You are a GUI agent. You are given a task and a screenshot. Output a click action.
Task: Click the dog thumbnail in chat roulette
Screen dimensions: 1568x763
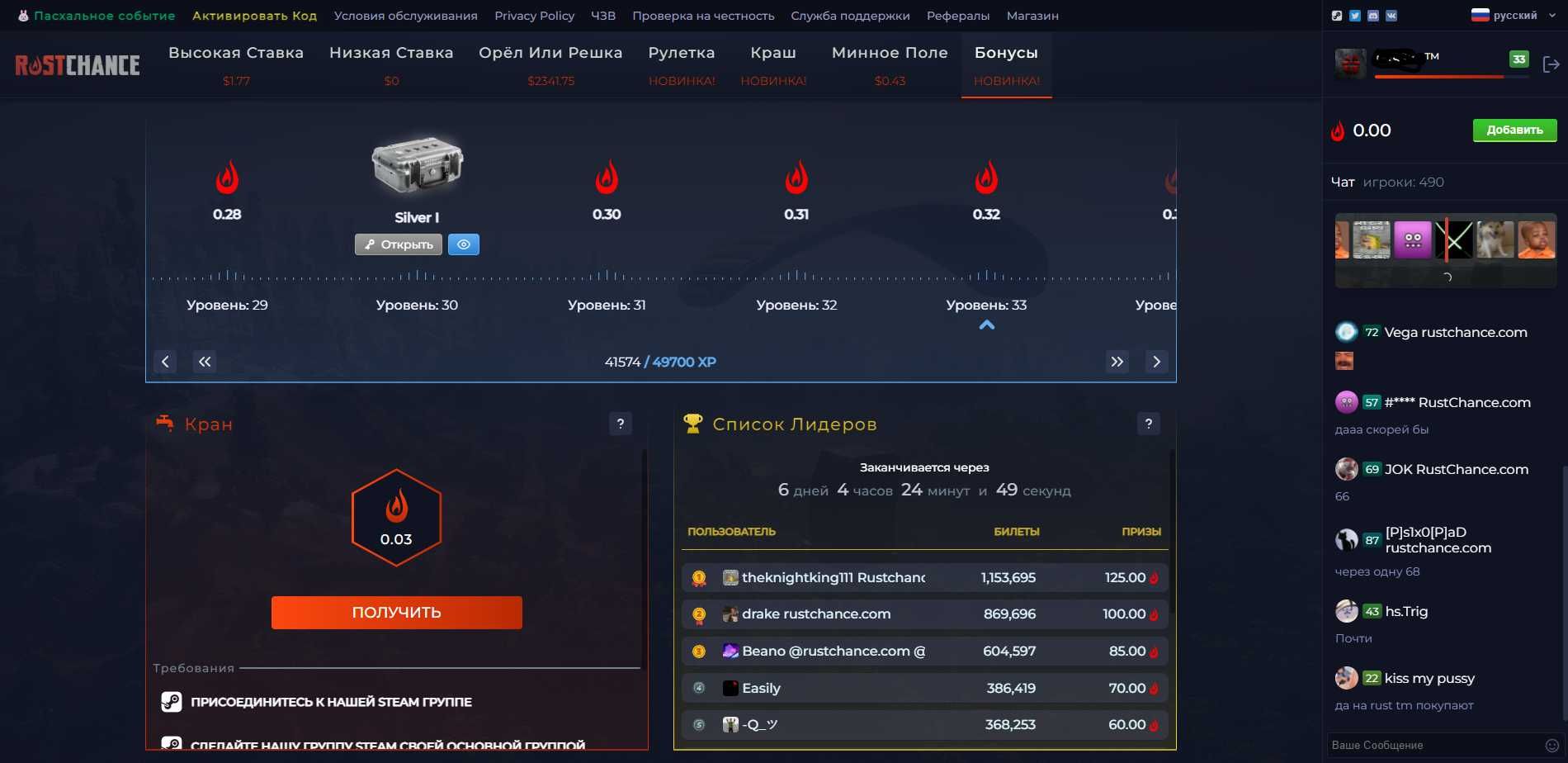pyautogui.click(x=1495, y=240)
